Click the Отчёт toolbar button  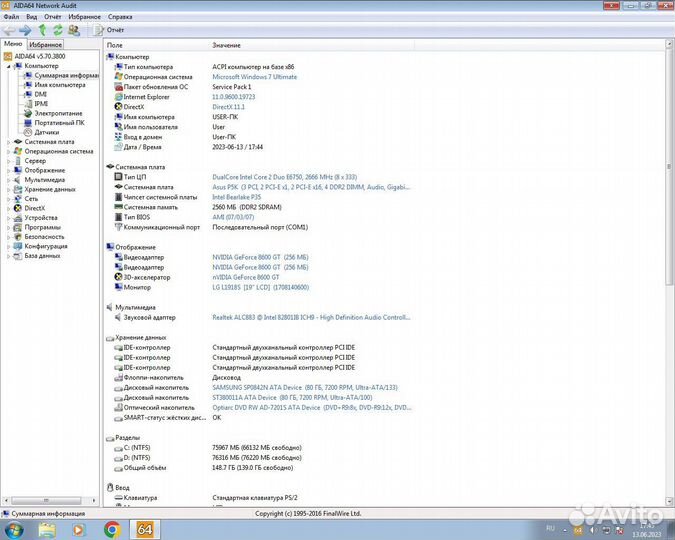(x=108, y=30)
